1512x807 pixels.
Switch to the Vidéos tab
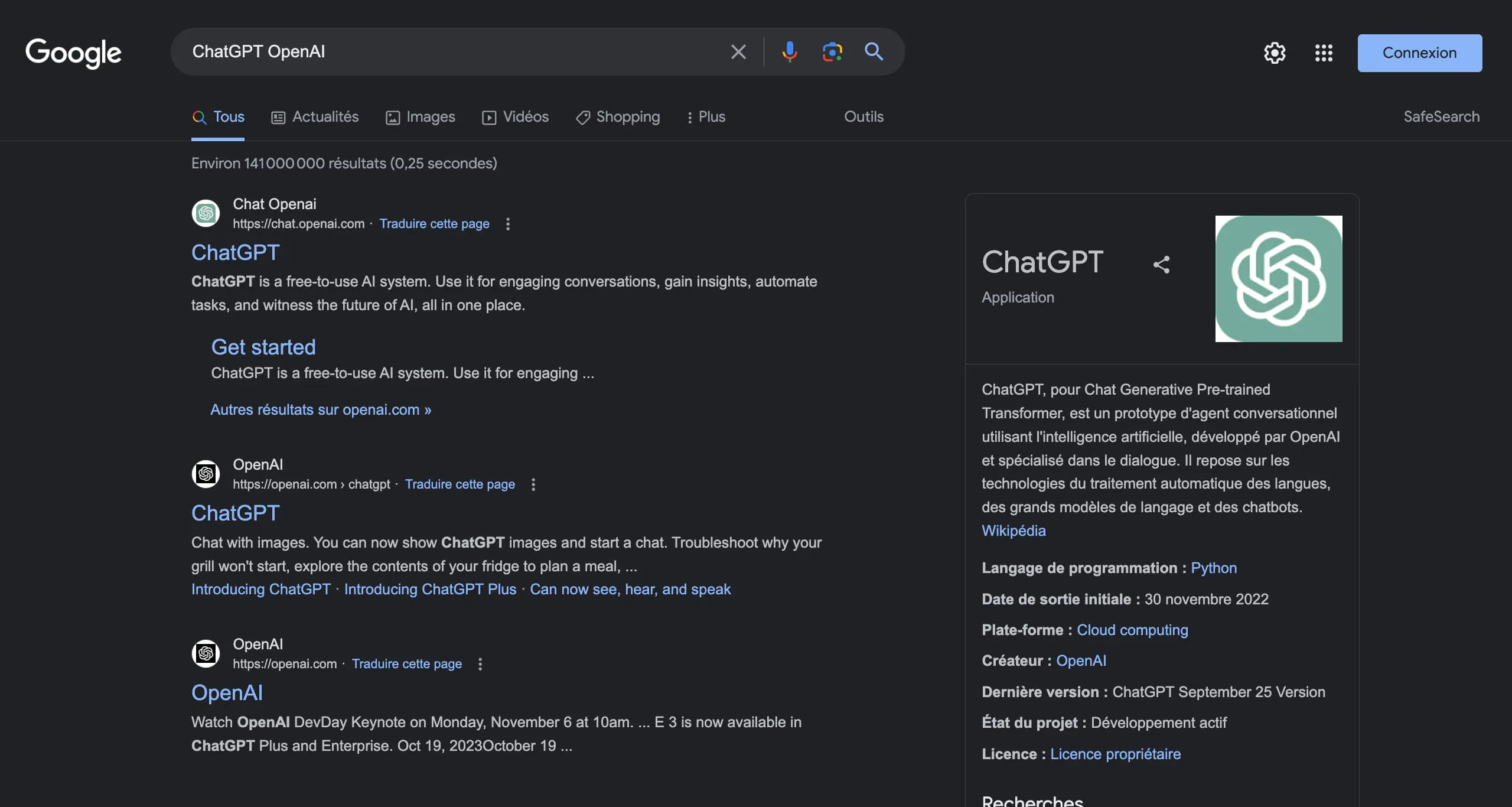(x=514, y=117)
